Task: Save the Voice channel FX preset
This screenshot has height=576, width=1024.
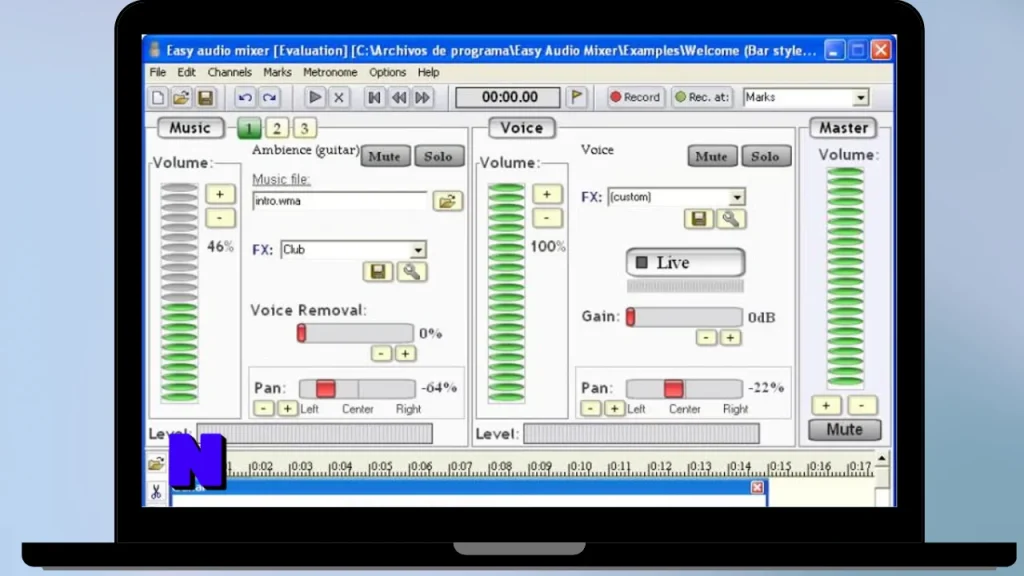Action: tap(699, 219)
